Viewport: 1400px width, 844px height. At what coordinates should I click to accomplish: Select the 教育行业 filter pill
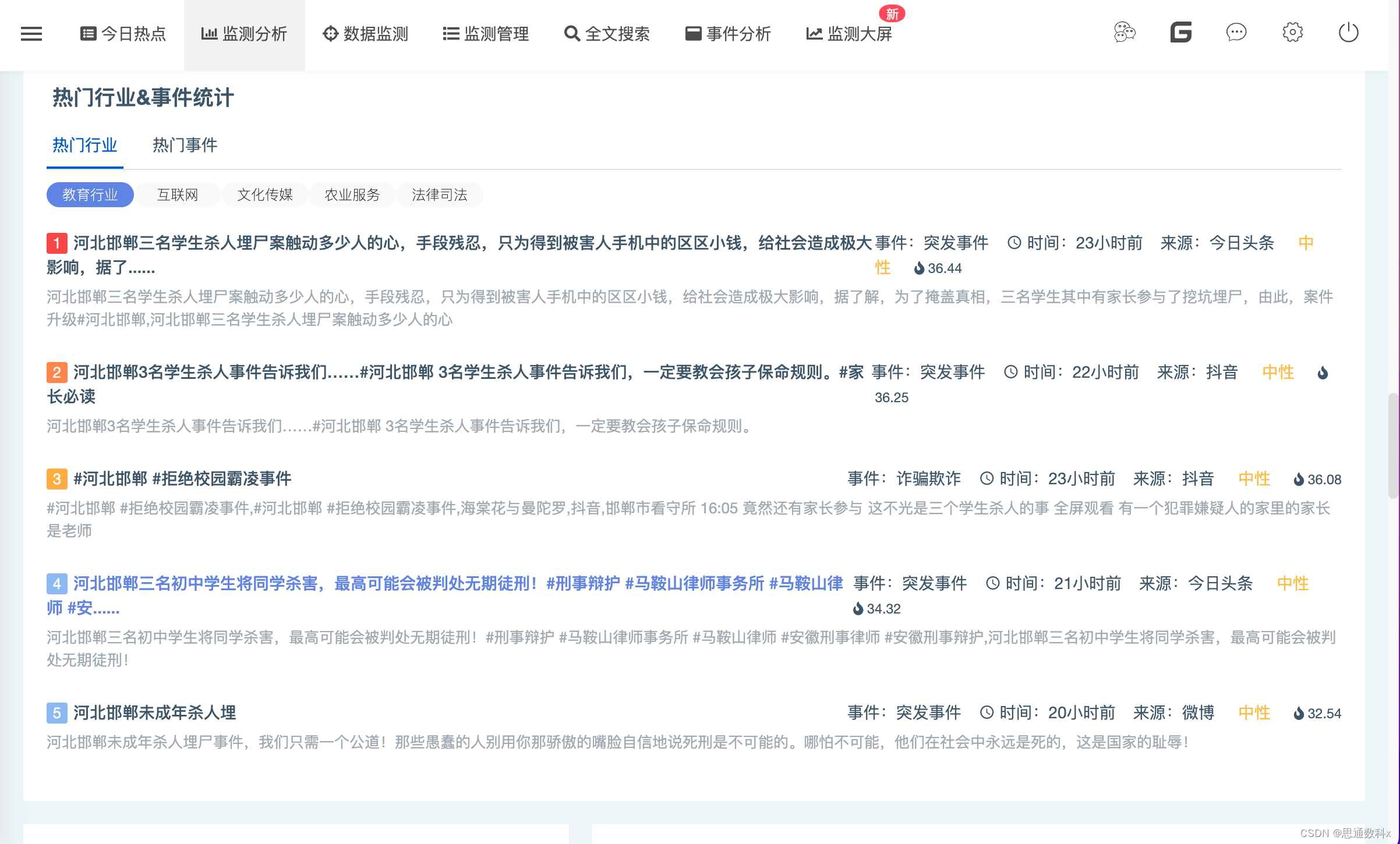click(90, 194)
